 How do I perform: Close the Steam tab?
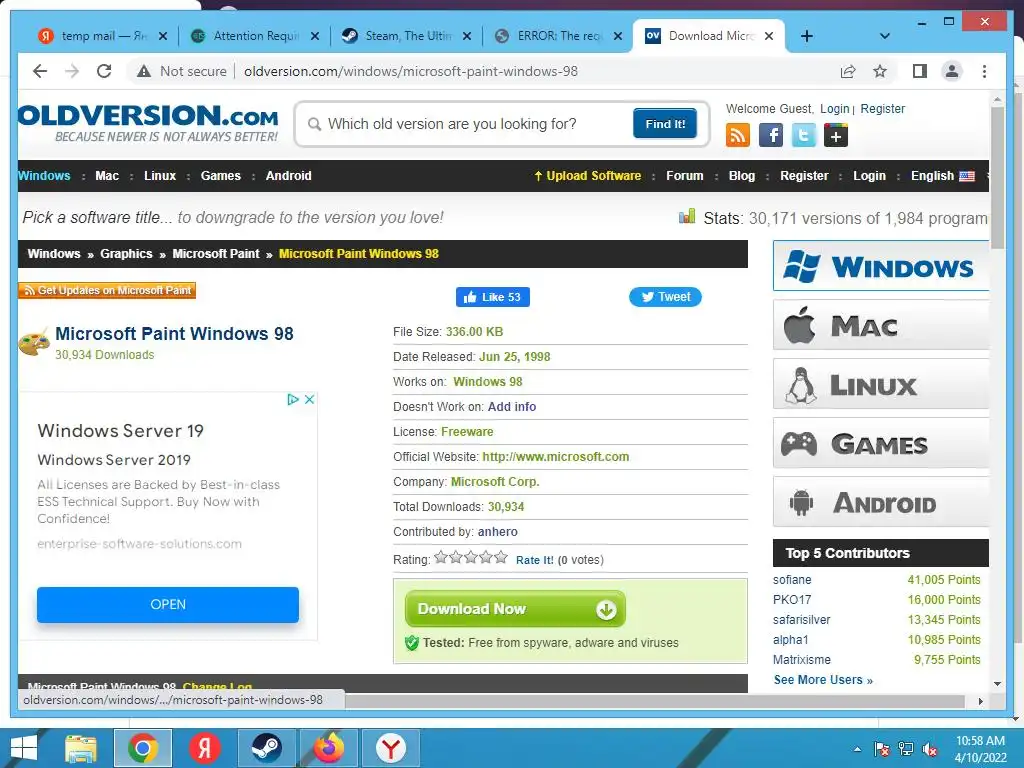pyautogui.click(x=467, y=36)
